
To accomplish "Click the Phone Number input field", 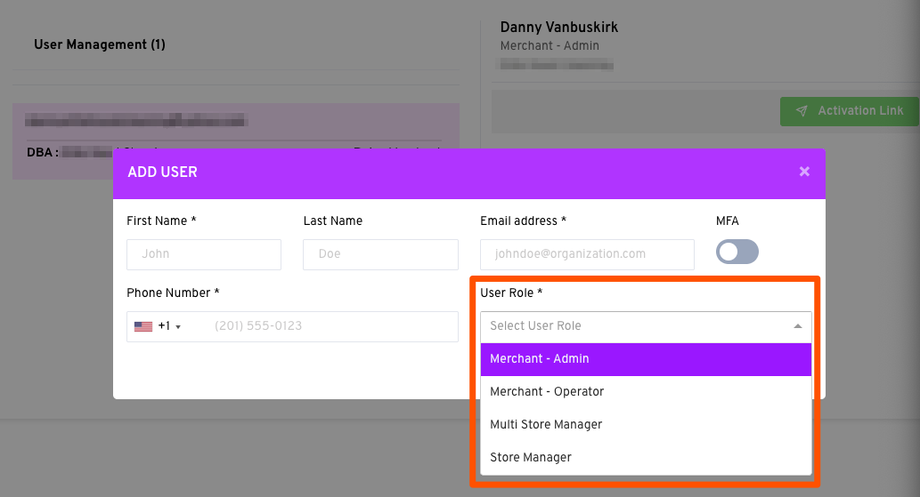I will tap(330, 326).
